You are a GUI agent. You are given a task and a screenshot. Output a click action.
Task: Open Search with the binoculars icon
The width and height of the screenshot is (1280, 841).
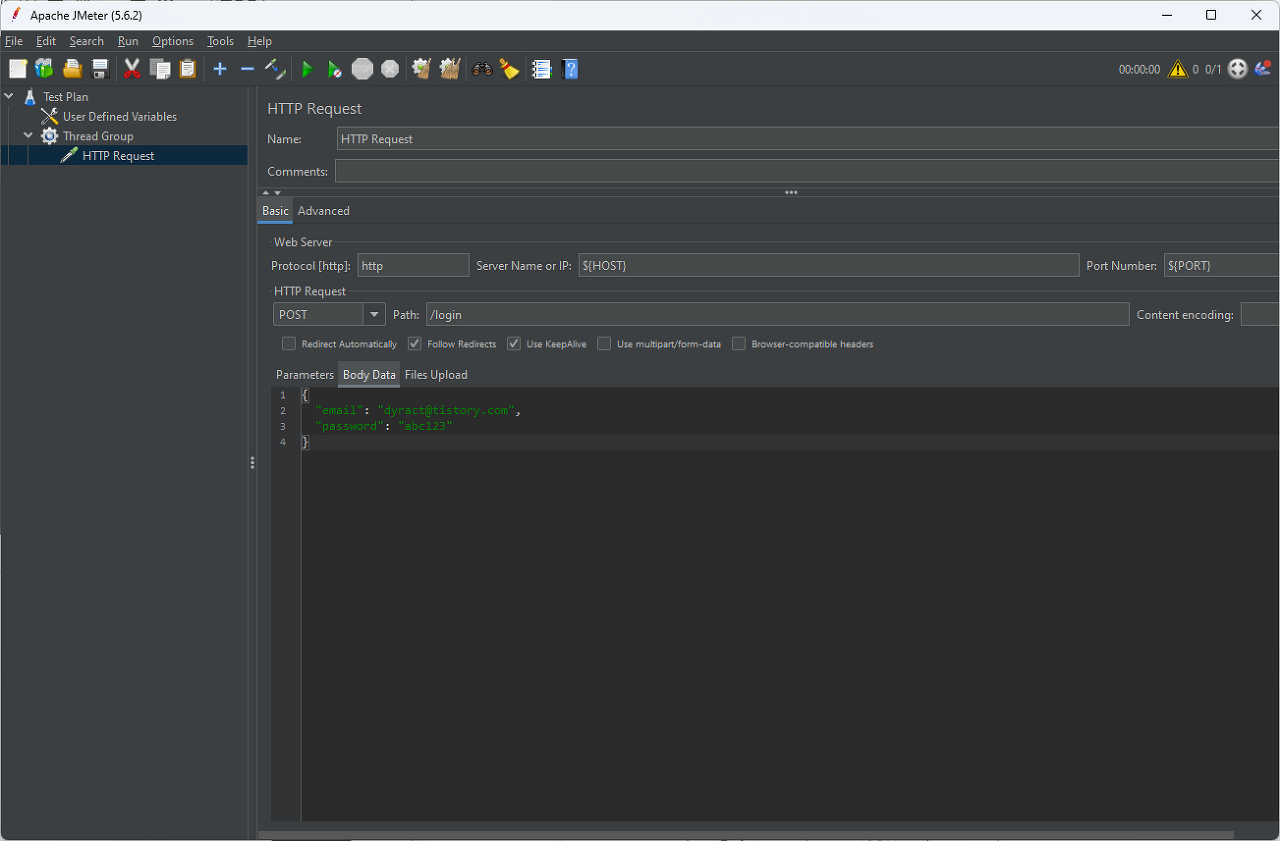point(482,69)
